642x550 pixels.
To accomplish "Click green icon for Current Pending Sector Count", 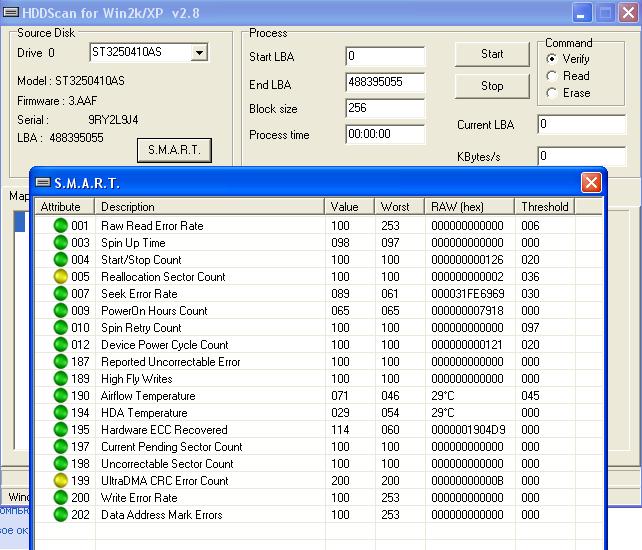I will pyautogui.click(x=61, y=446).
